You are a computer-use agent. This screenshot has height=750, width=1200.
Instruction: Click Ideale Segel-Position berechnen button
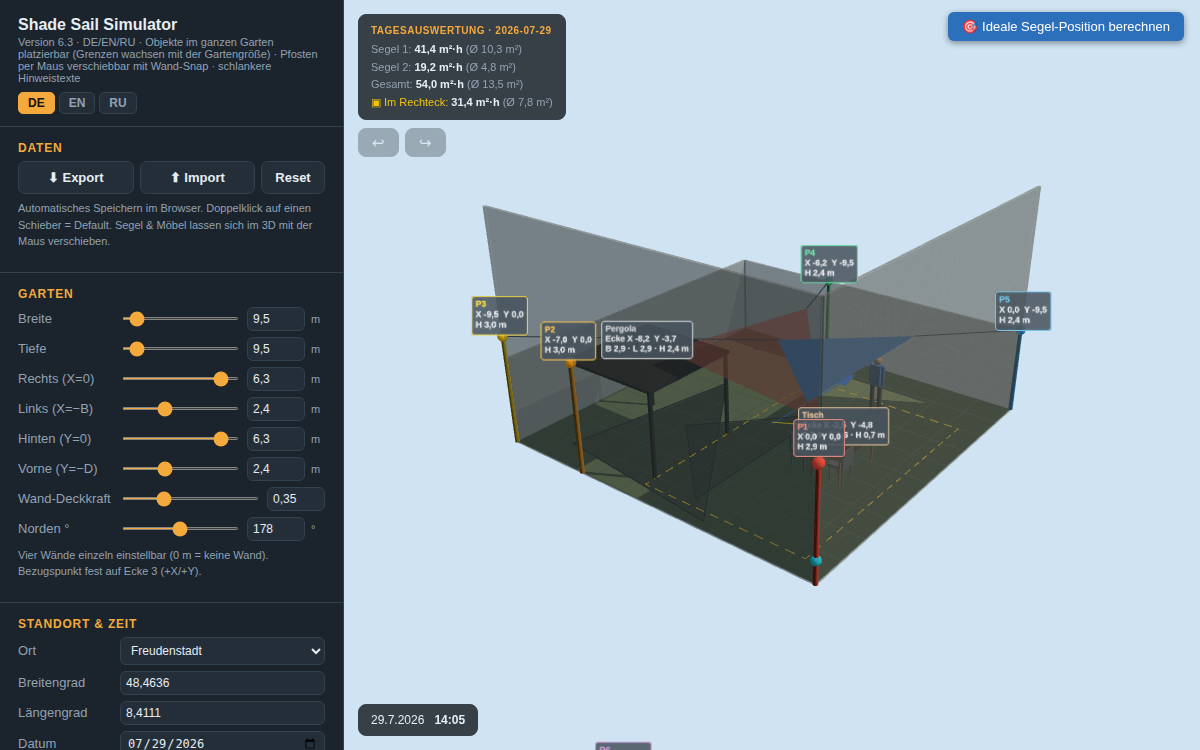coord(1066,26)
